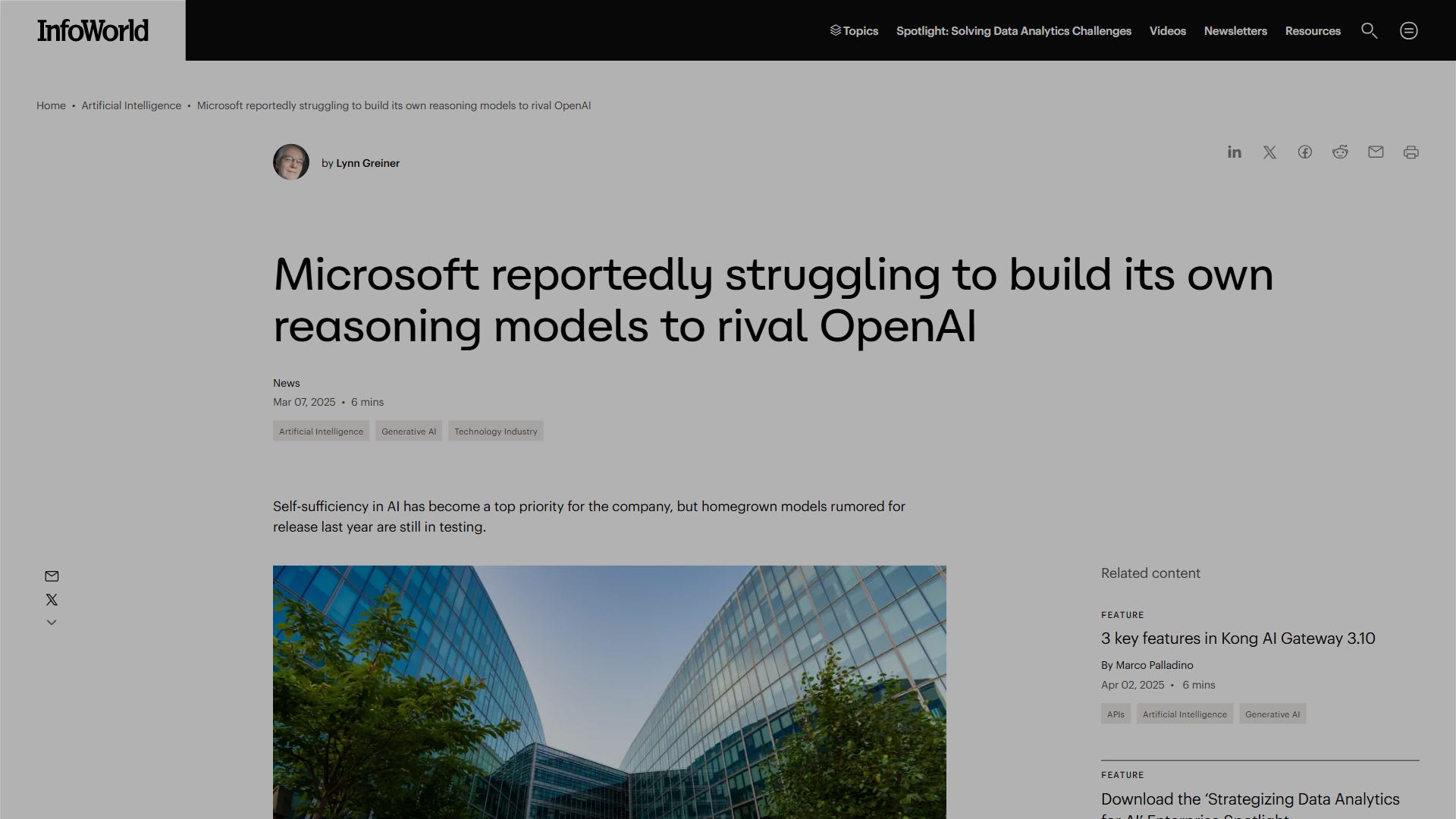
Task: Open Artificial Intelligence breadcrumb link
Action: [x=131, y=105]
